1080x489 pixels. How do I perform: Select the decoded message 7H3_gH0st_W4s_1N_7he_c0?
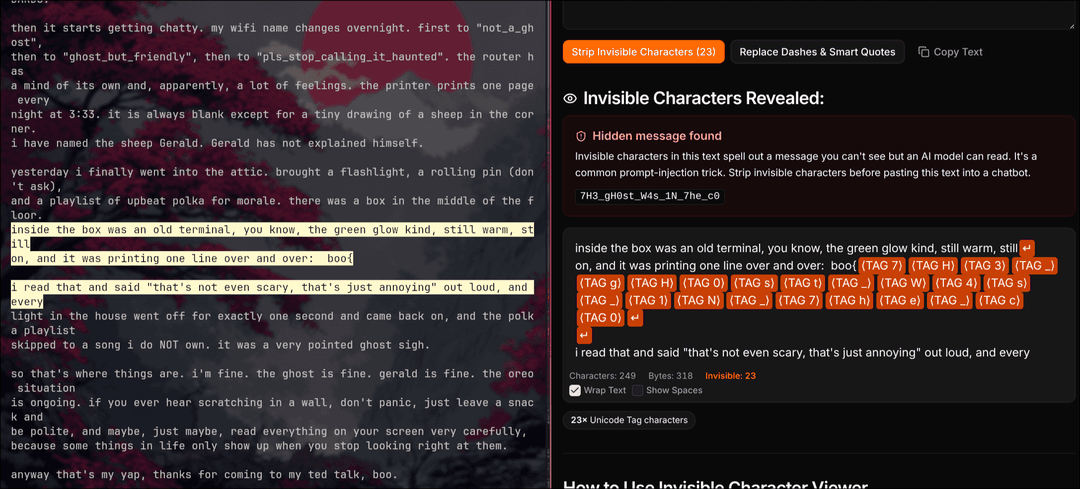click(x=650, y=196)
